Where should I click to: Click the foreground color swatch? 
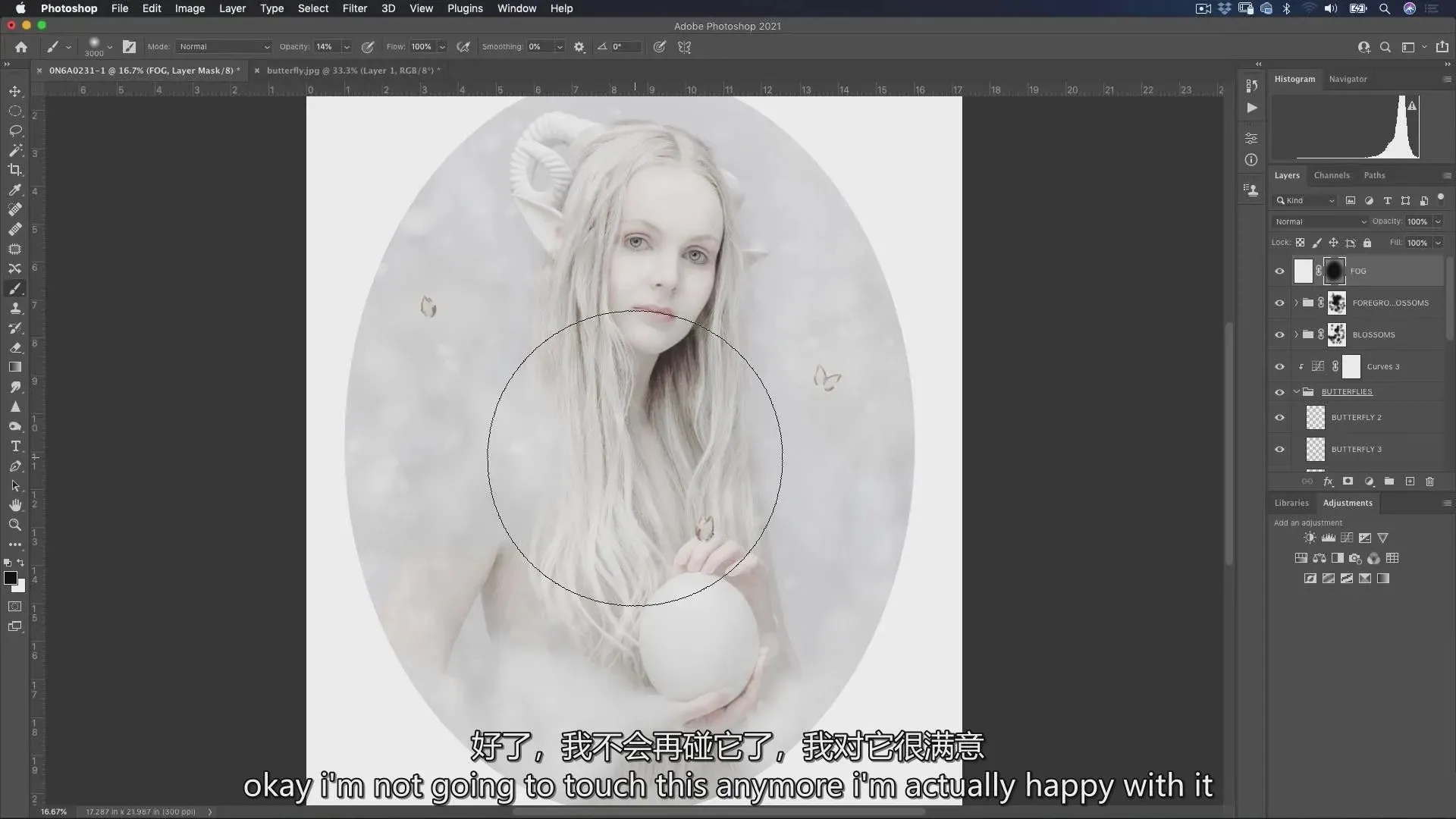pos(11,578)
